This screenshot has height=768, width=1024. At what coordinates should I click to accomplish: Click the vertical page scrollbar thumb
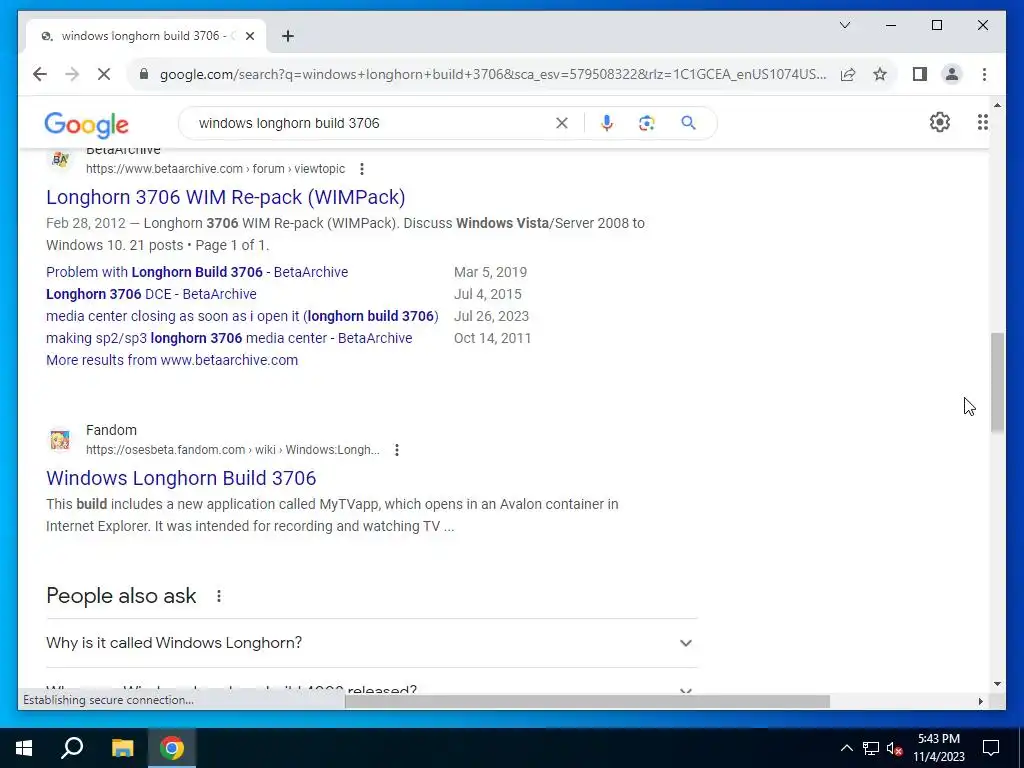click(x=997, y=383)
